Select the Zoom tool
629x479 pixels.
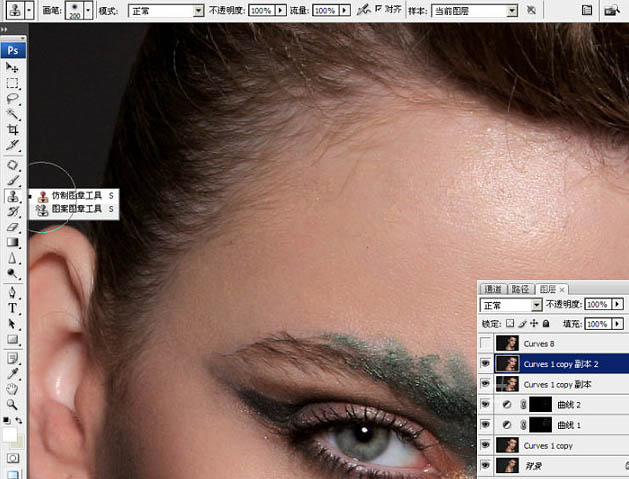pyautogui.click(x=12, y=404)
